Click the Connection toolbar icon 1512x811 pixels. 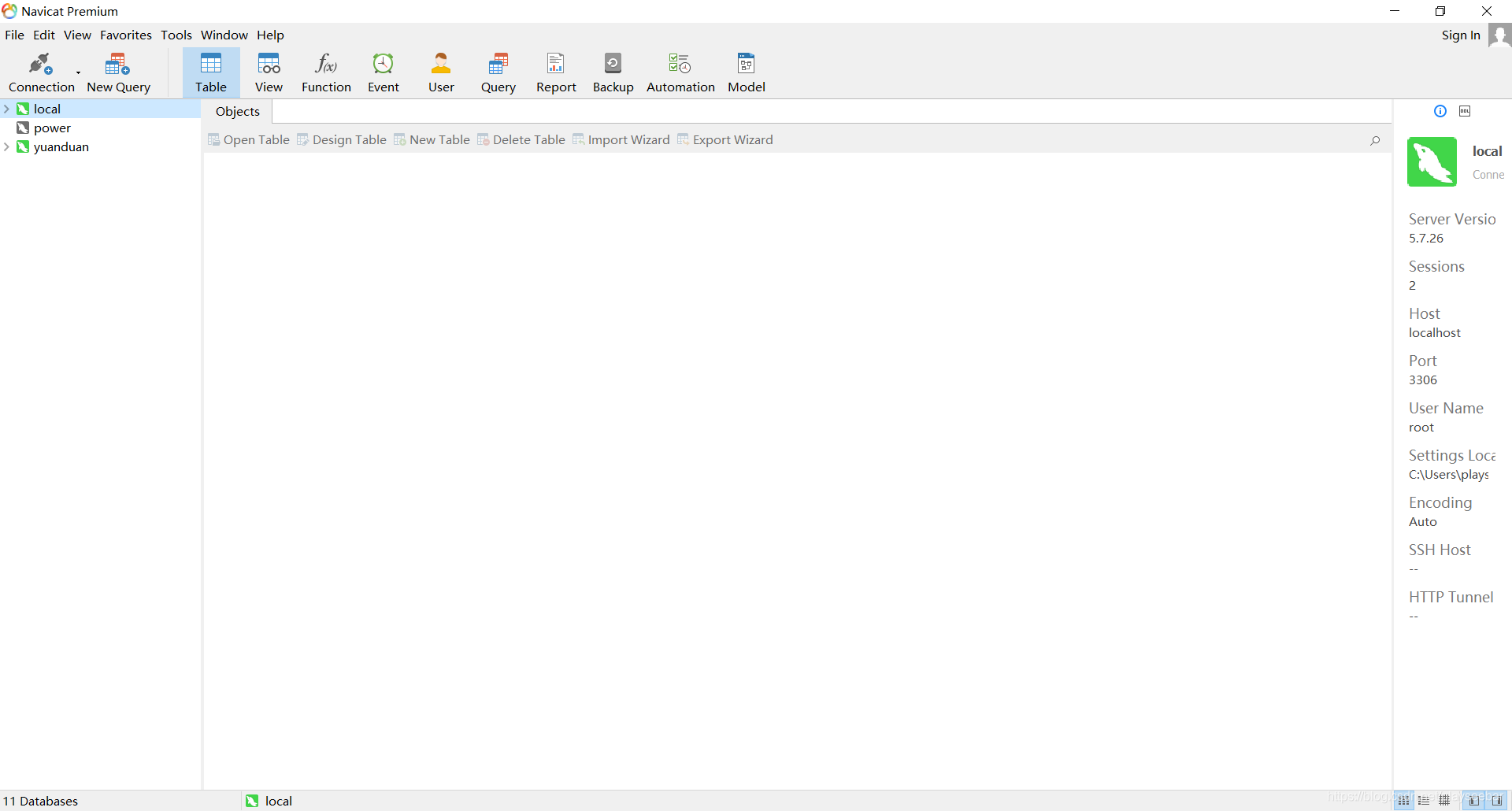(x=41, y=72)
